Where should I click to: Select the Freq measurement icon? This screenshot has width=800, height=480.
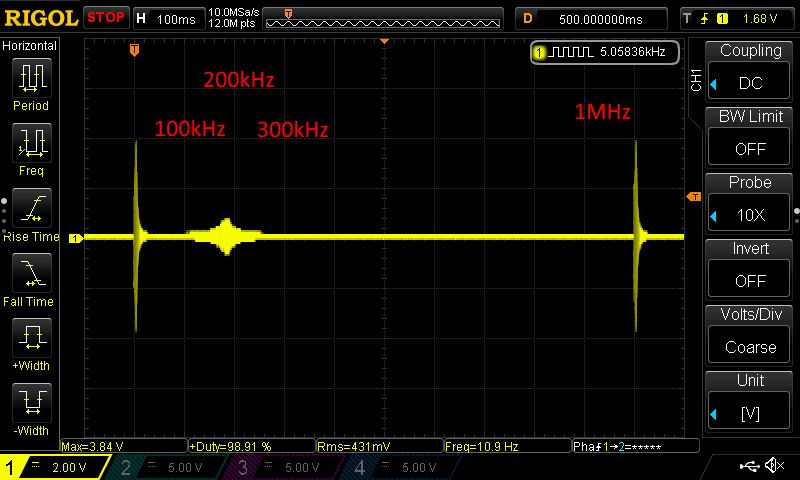32,143
